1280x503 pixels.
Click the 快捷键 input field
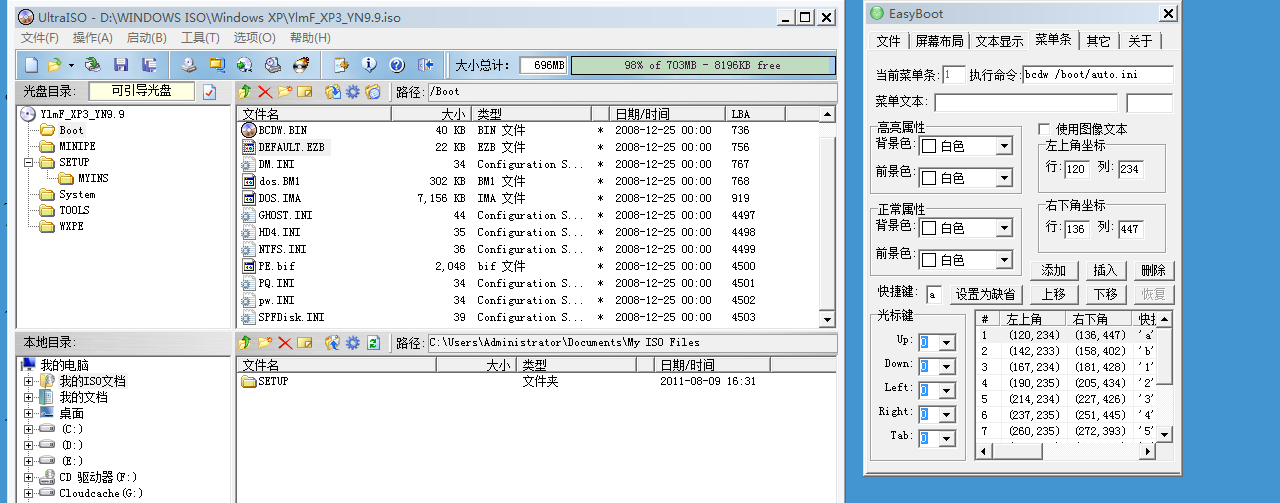coord(934,295)
